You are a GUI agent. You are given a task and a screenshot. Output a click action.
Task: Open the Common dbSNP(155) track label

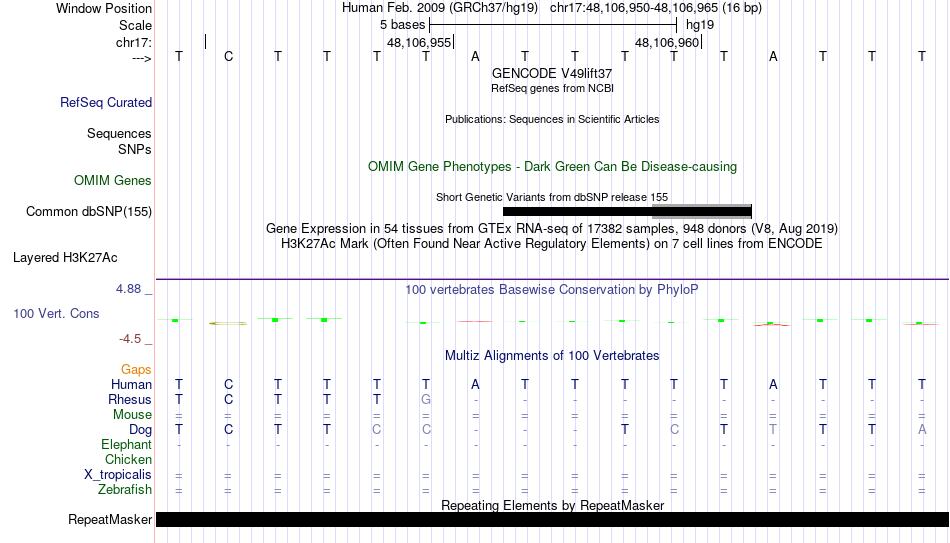point(89,212)
